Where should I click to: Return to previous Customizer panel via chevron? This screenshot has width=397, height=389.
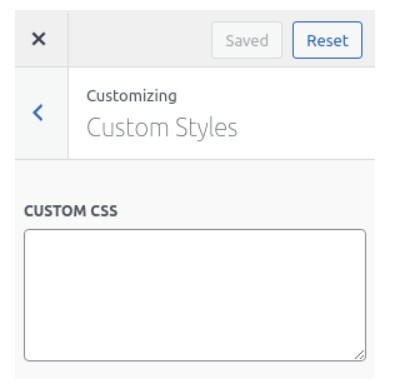tap(38, 113)
